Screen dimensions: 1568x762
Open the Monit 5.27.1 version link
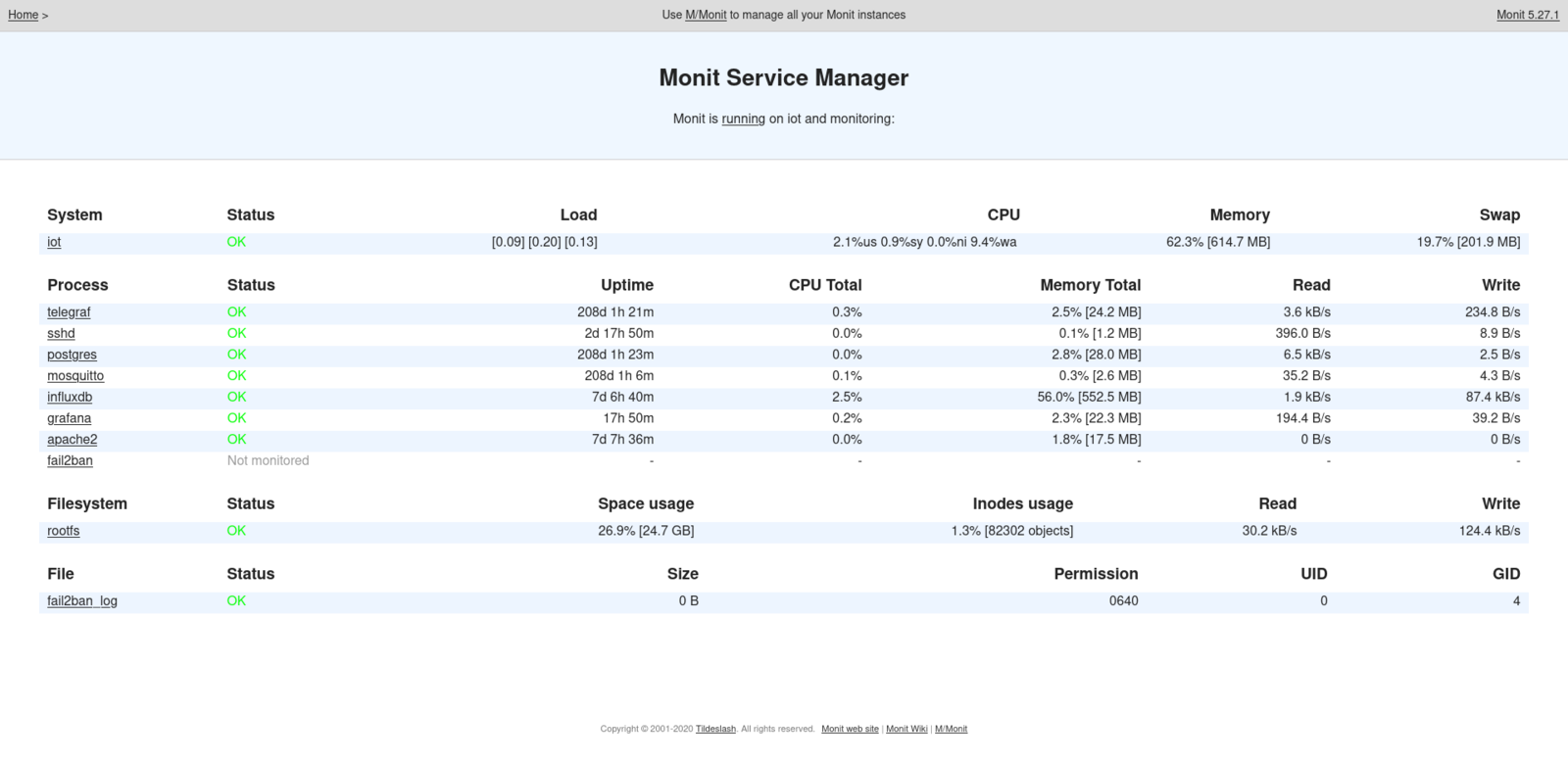1528,15
